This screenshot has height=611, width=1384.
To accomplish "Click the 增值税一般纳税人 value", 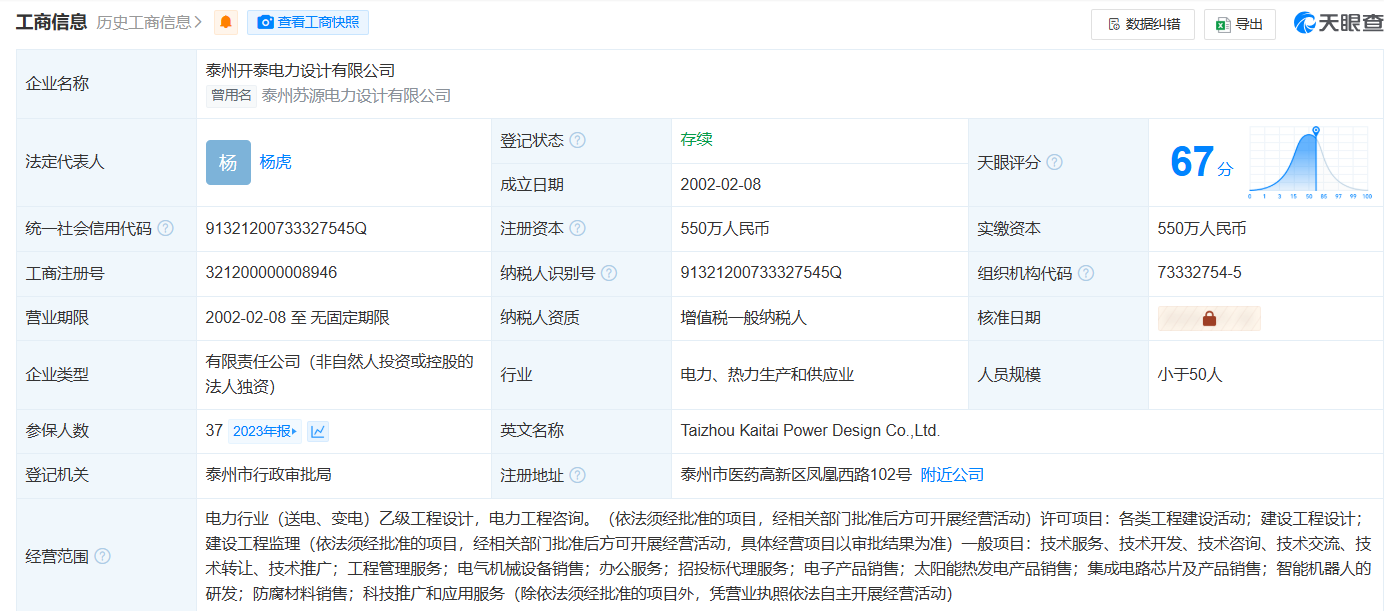I will 743,318.
